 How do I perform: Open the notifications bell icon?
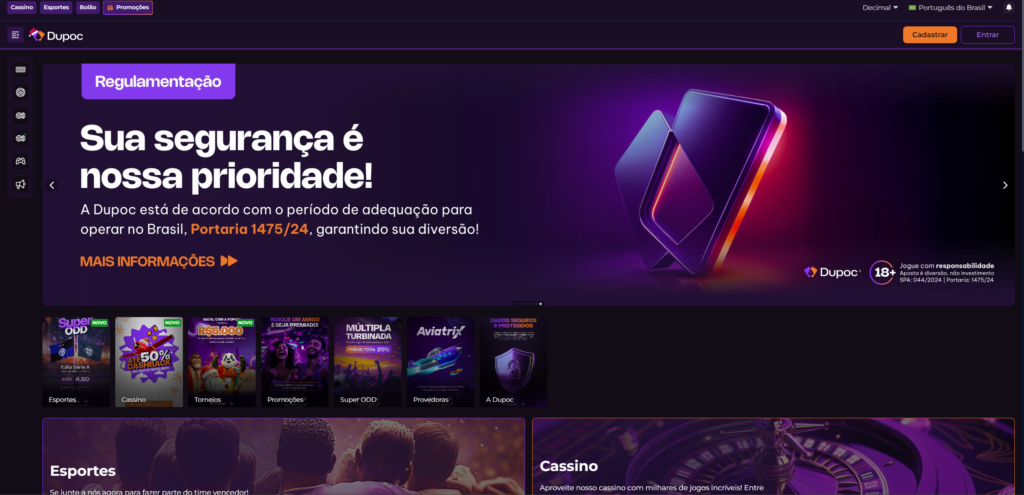1008,8
